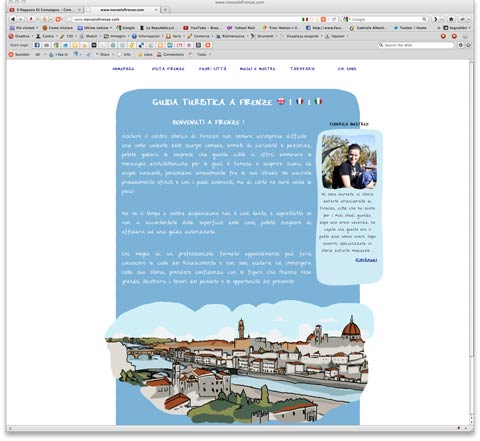Click the Italian flag icon in address bar

click(x=305, y=19)
